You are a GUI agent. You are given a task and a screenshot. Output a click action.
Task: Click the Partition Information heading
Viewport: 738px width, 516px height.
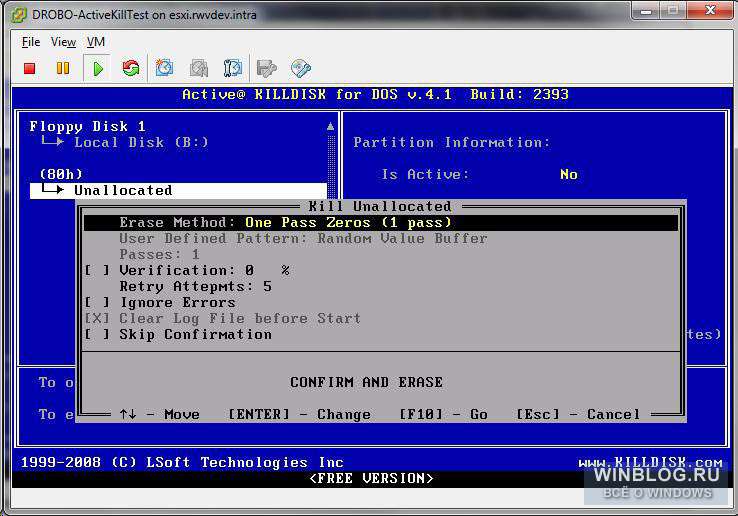451,142
